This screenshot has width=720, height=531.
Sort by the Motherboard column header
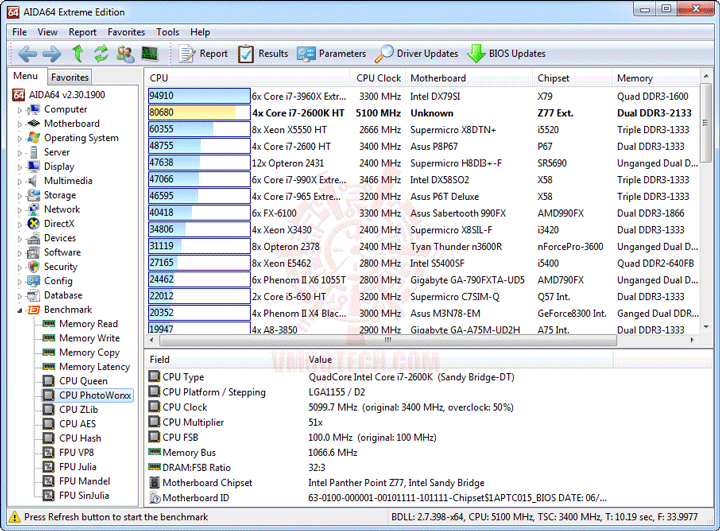tap(468, 78)
